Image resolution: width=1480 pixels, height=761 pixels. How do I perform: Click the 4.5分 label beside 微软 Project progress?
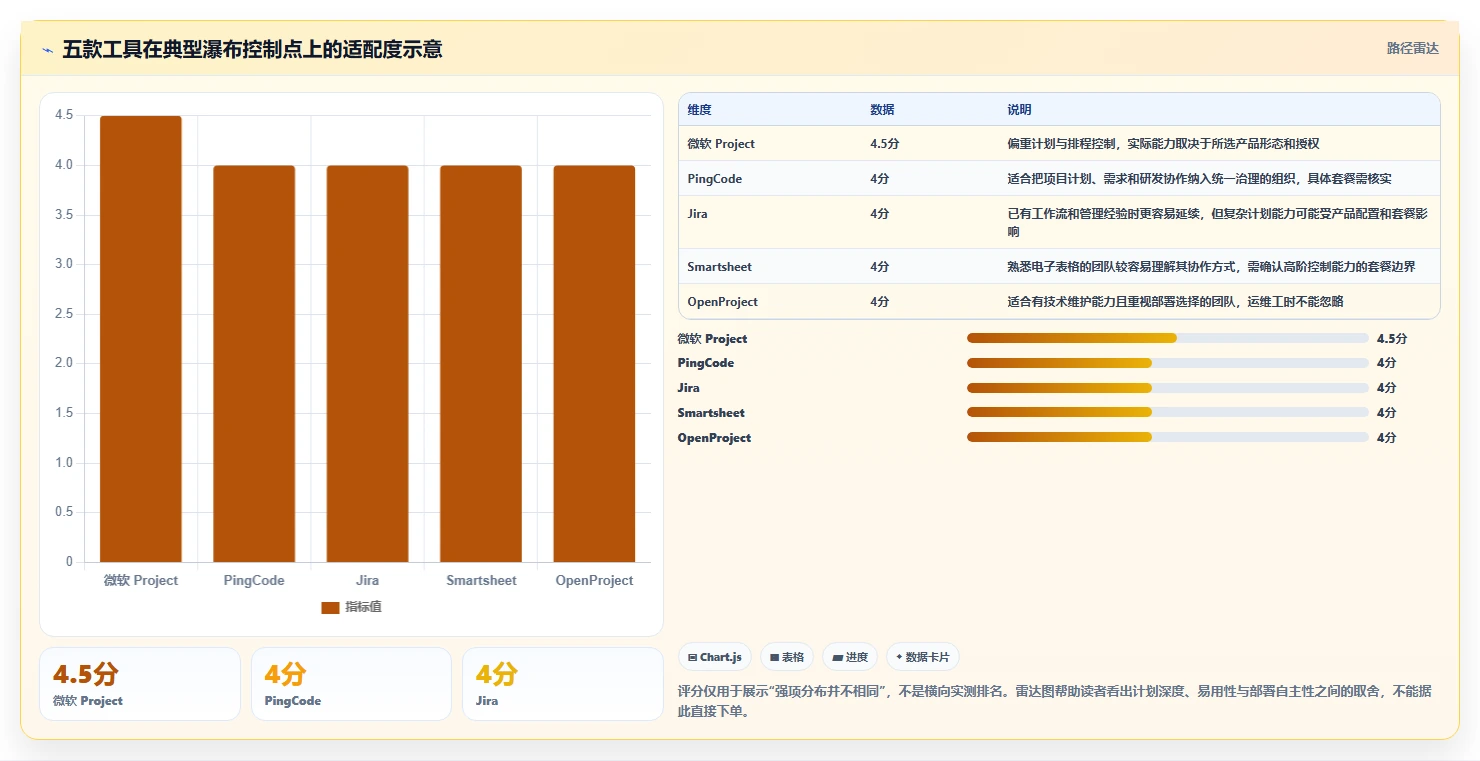click(x=1391, y=339)
